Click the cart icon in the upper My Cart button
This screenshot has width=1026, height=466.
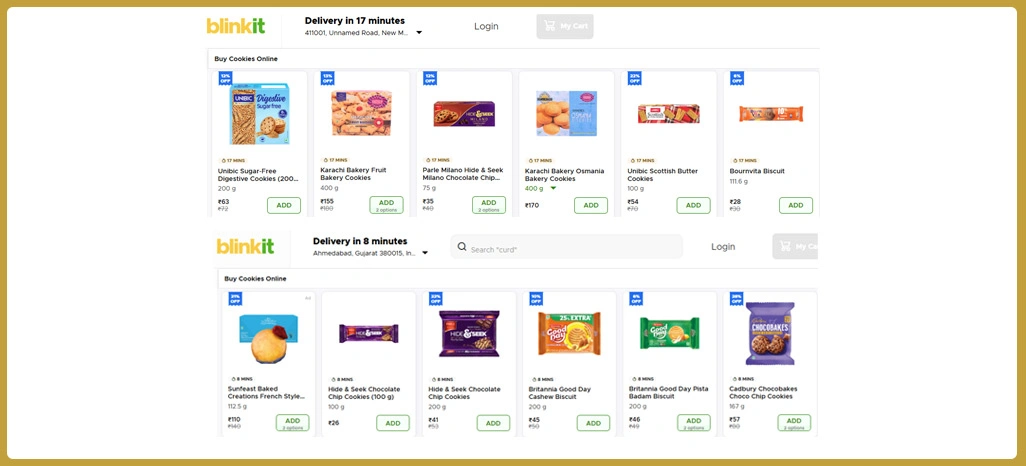[548, 26]
